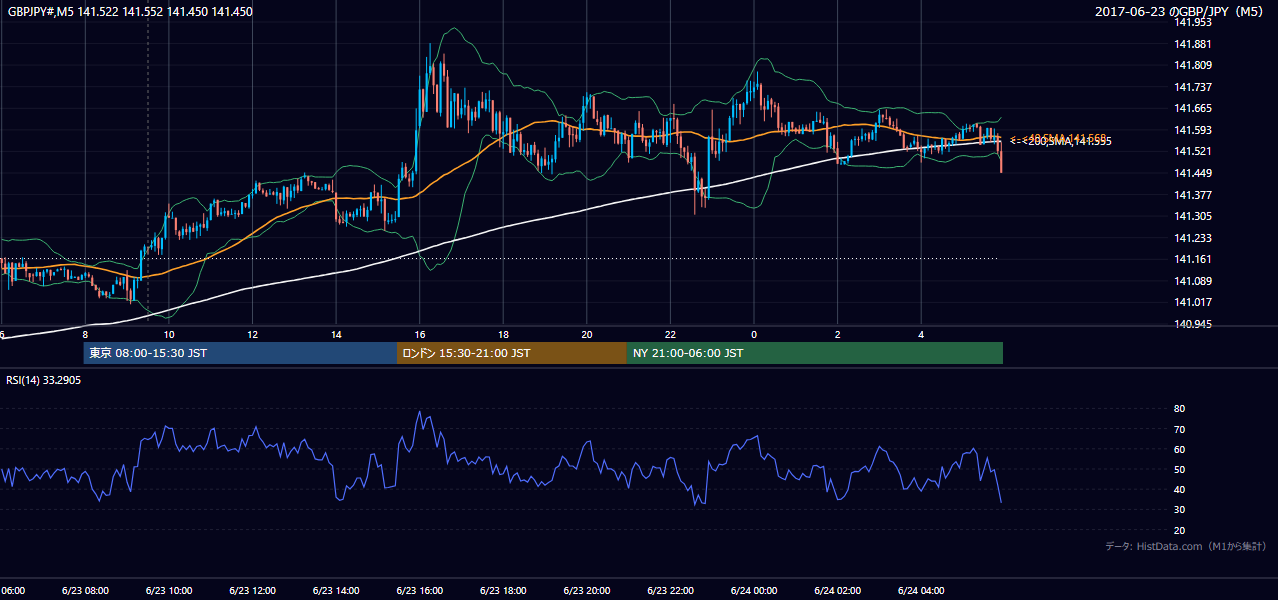Click price axis label 141.377
The height and width of the screenshot is (600, 1278).
[1193, 195]
